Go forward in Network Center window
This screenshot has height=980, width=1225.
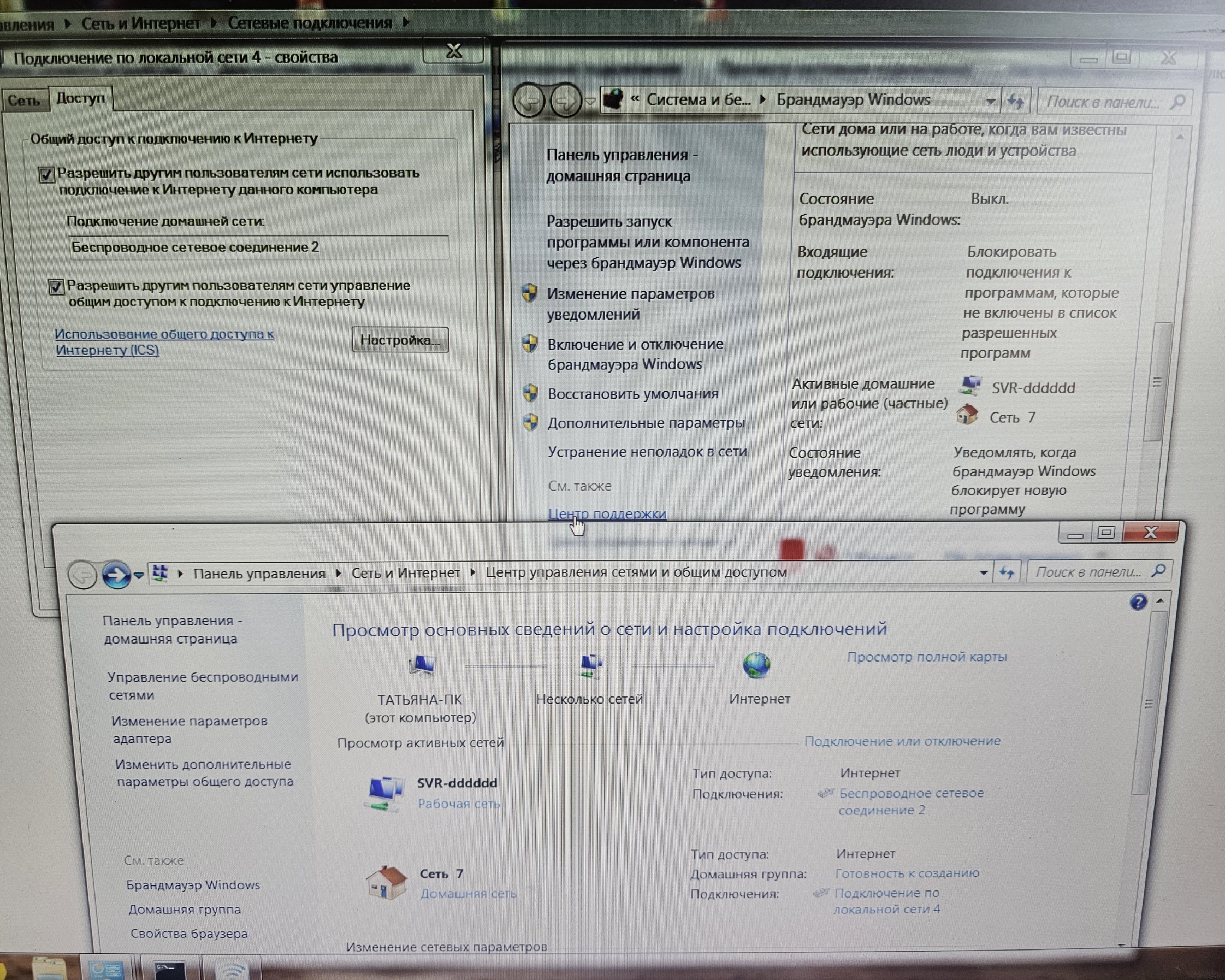pyautogui.click(x=116, y=575)
